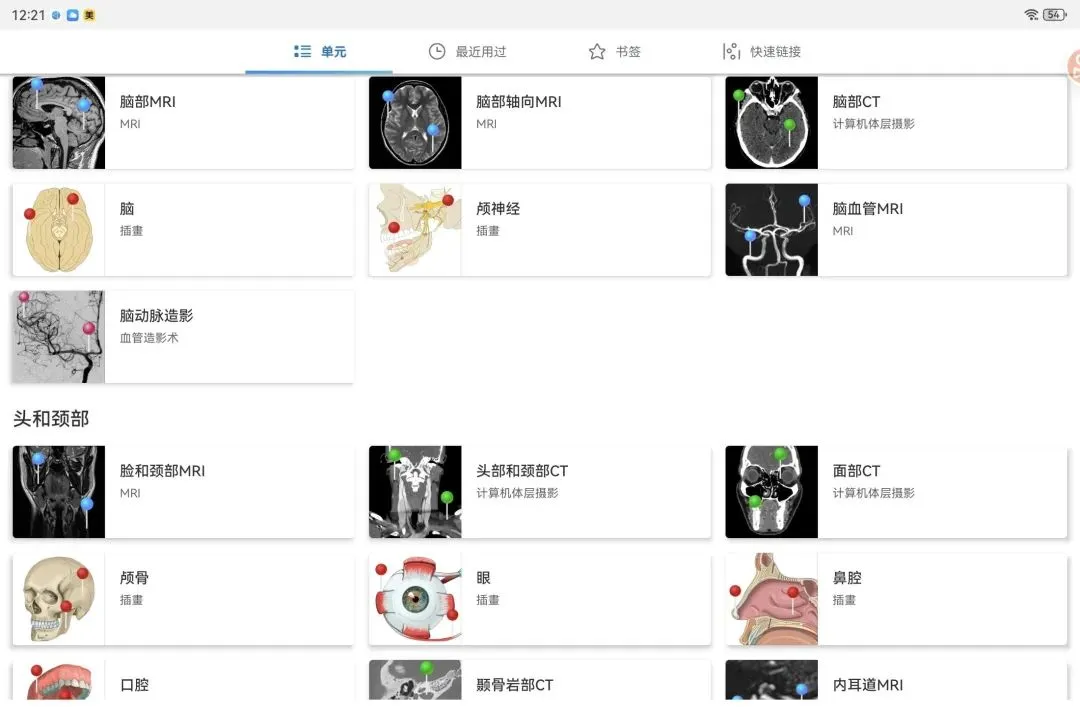Select the 颅神经 illustration module

pyautogui.click(x=539, y=229)
